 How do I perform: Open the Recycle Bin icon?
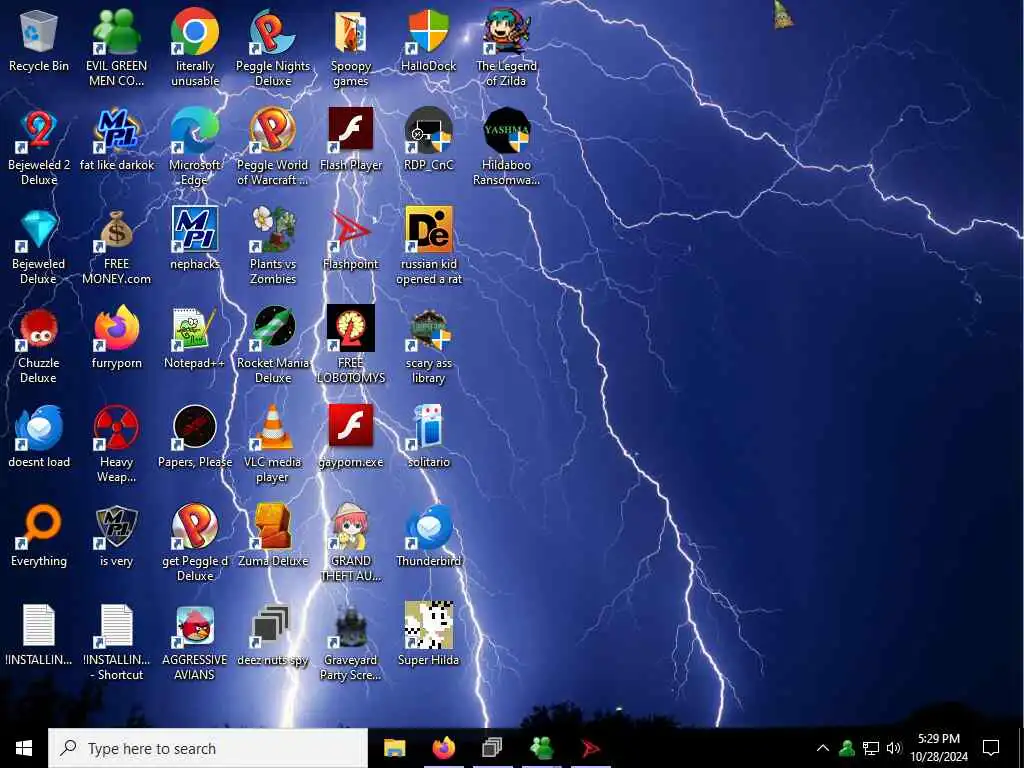(39, 31)
